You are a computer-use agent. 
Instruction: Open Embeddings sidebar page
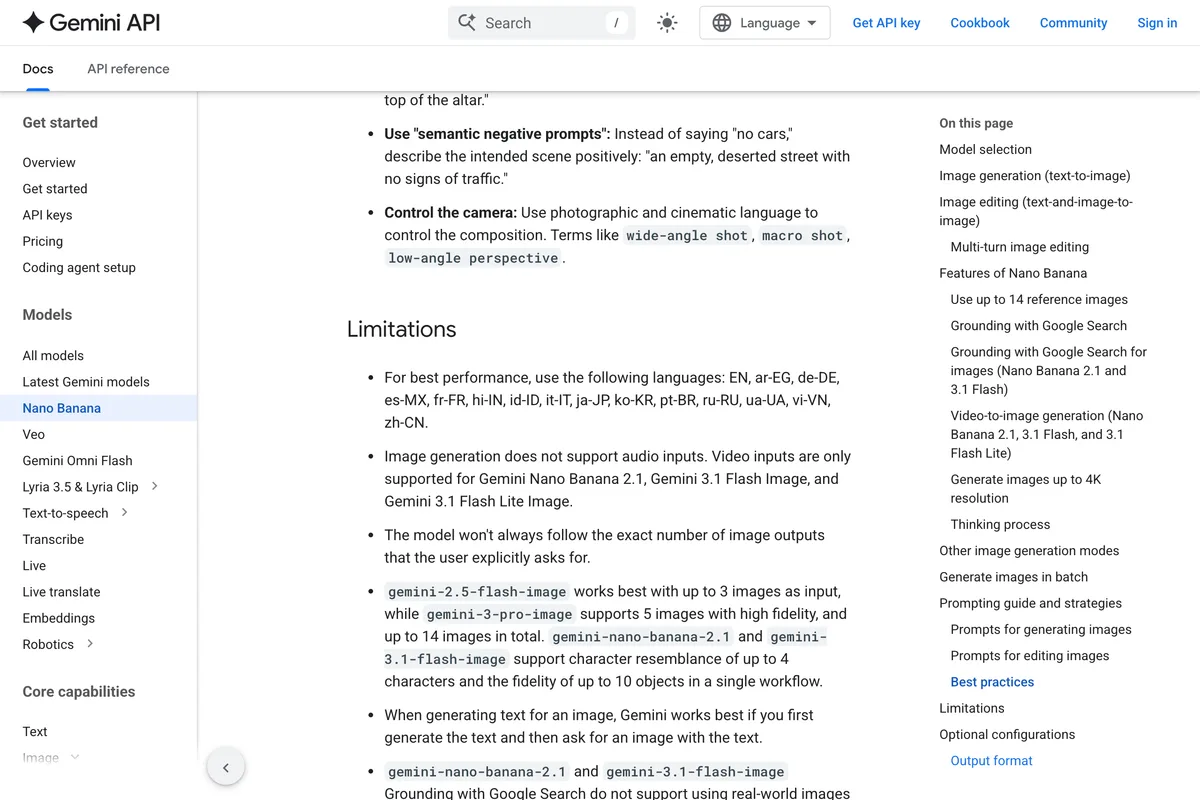point(59,618)
